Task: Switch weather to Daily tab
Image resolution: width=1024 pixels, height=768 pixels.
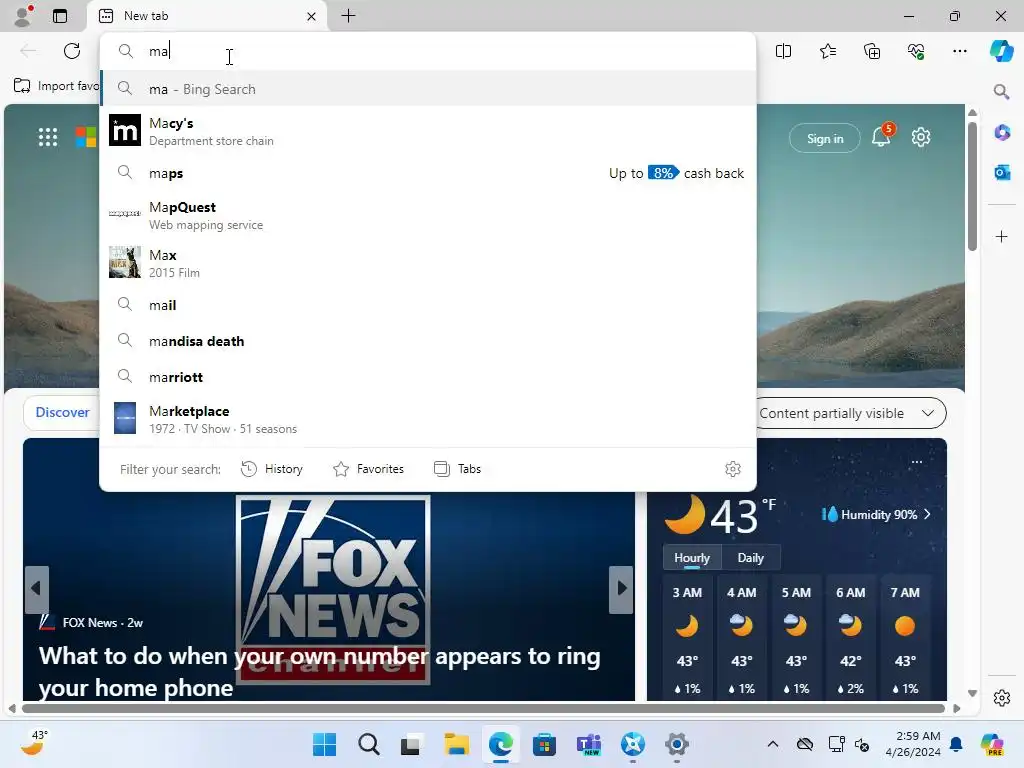Action: [750, 558]
